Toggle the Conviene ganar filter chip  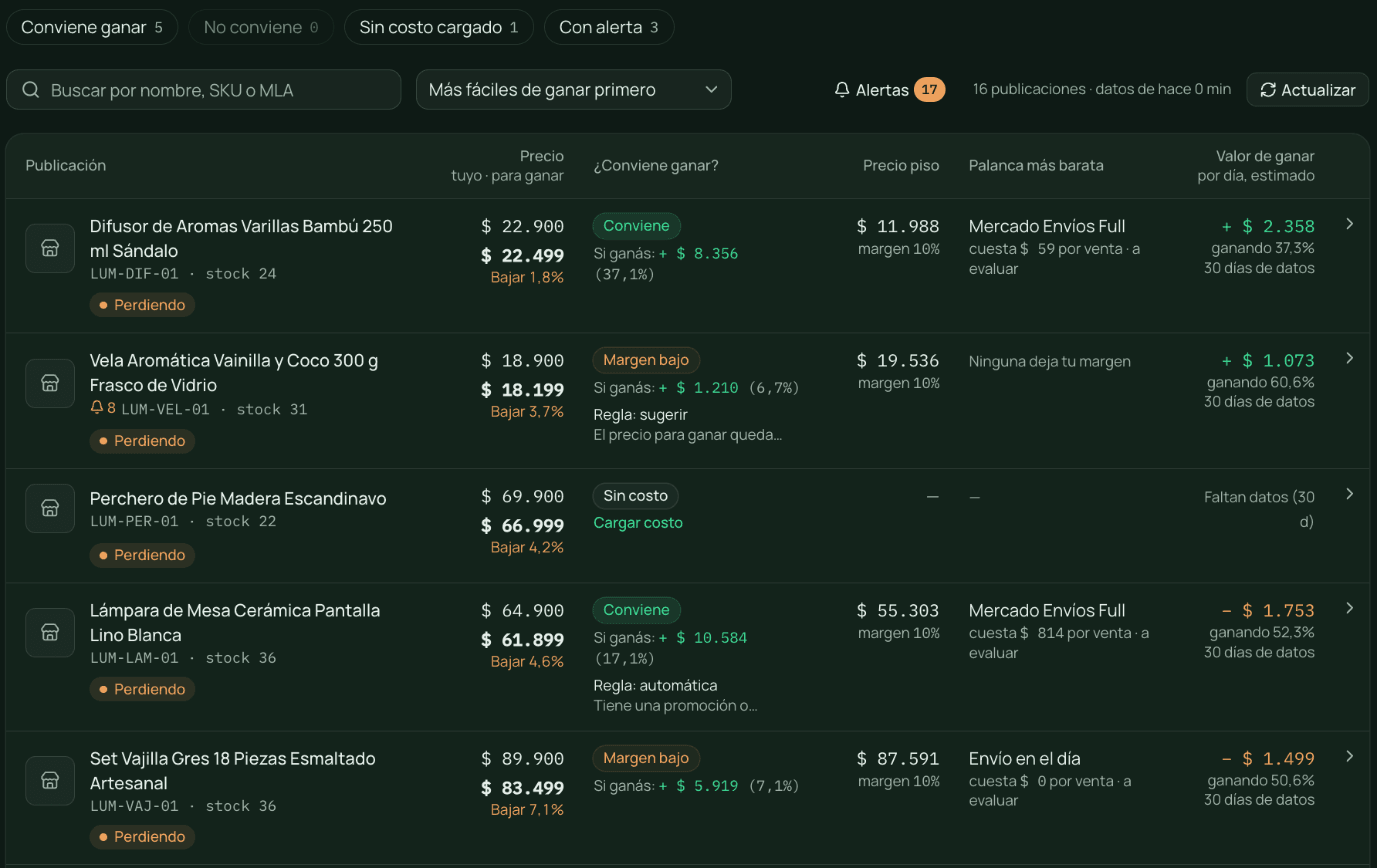pos(92,27)
